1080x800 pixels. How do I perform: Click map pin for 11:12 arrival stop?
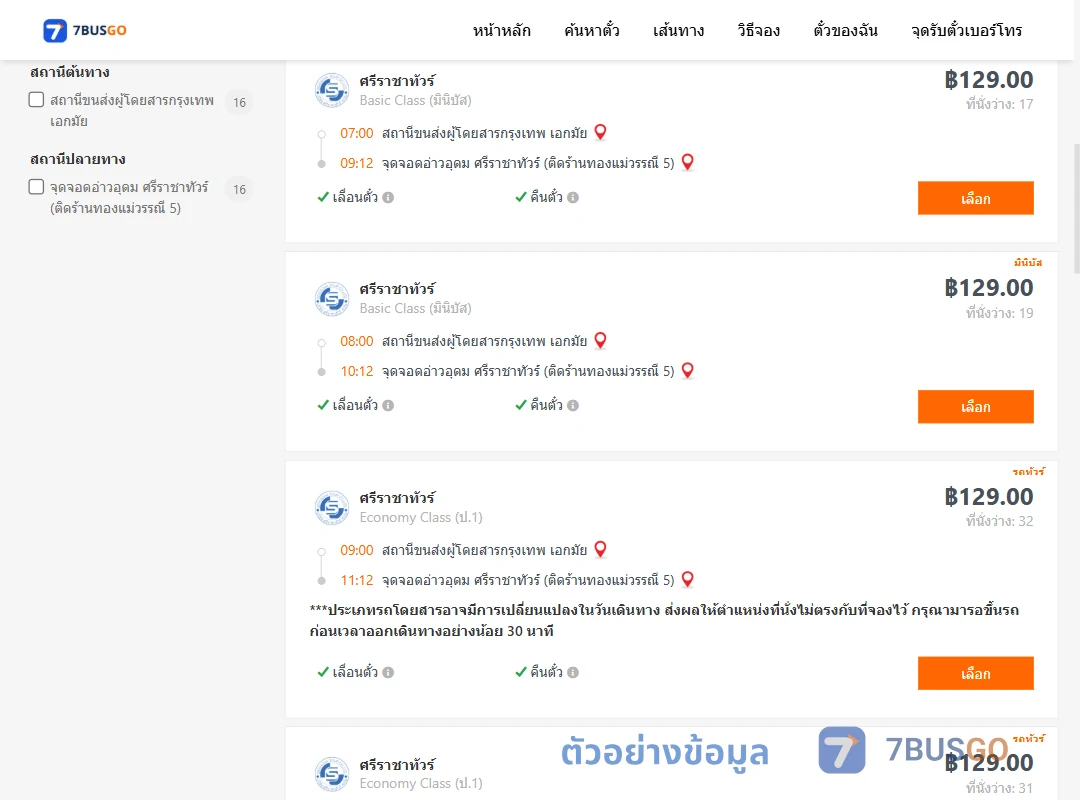tap(687, 579)
